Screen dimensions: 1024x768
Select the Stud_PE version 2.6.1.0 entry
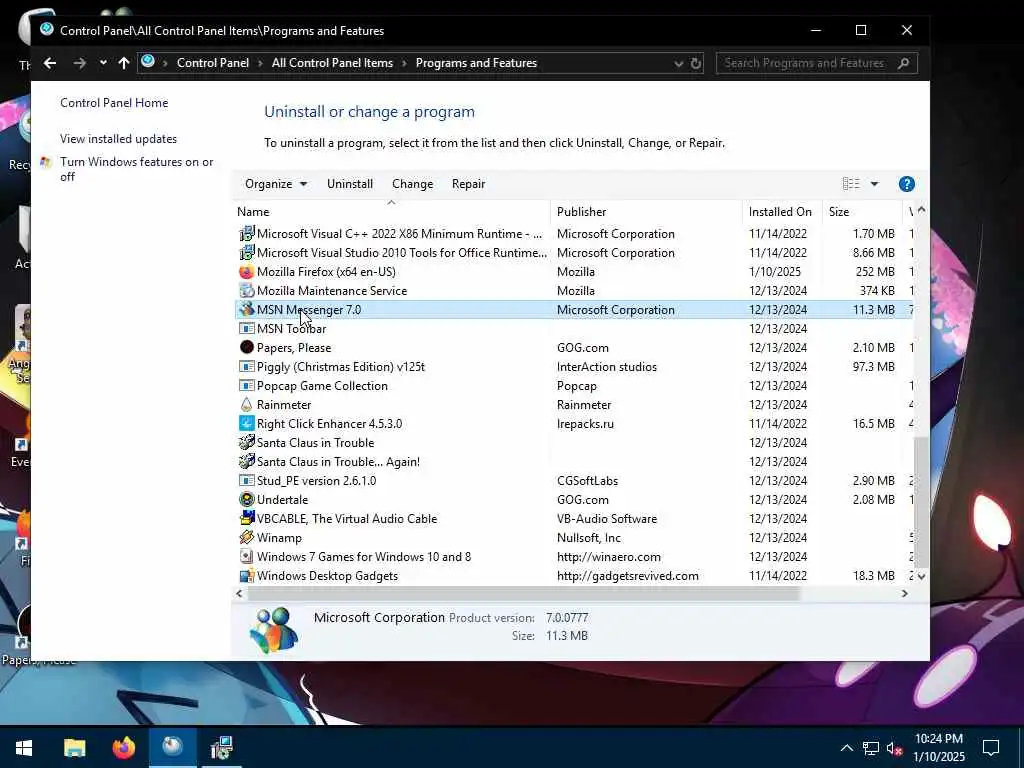click(317, 481)
